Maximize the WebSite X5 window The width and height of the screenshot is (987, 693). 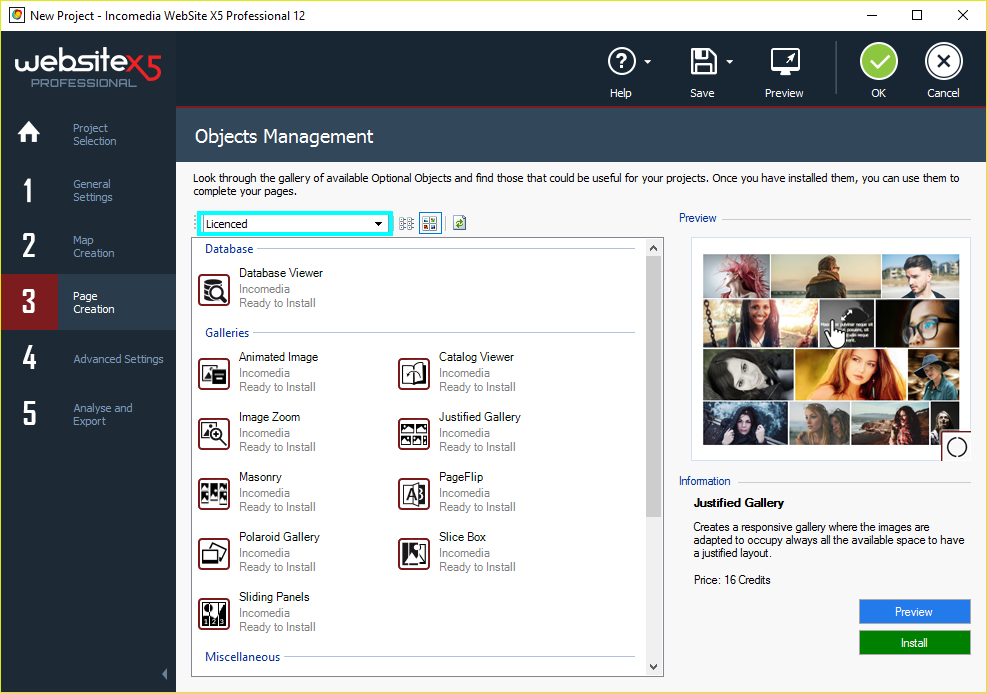[x=917, y=15]
